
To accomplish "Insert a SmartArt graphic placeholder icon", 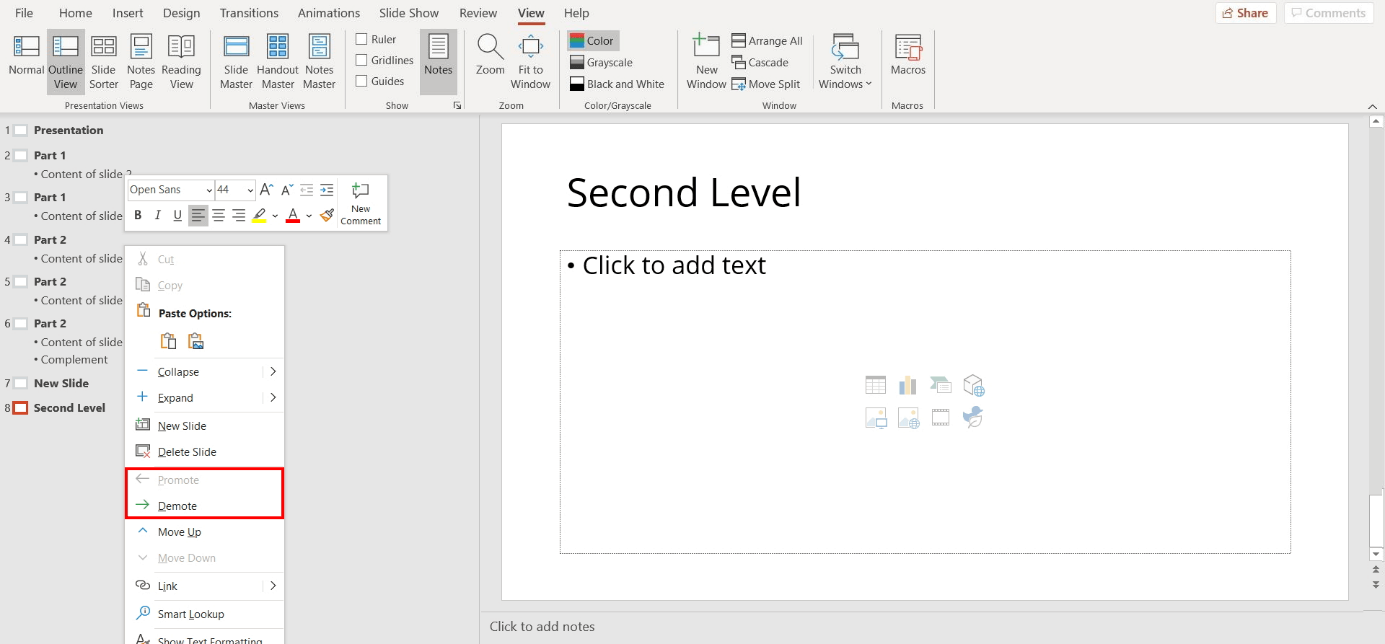I will pyautogui.click(x=940, y=385).
